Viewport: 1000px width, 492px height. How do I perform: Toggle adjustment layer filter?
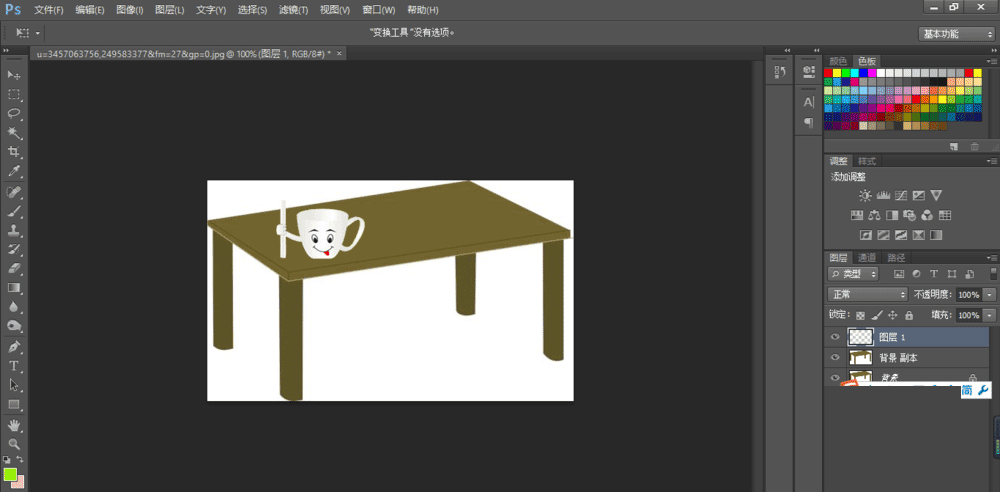pos(916,274)
